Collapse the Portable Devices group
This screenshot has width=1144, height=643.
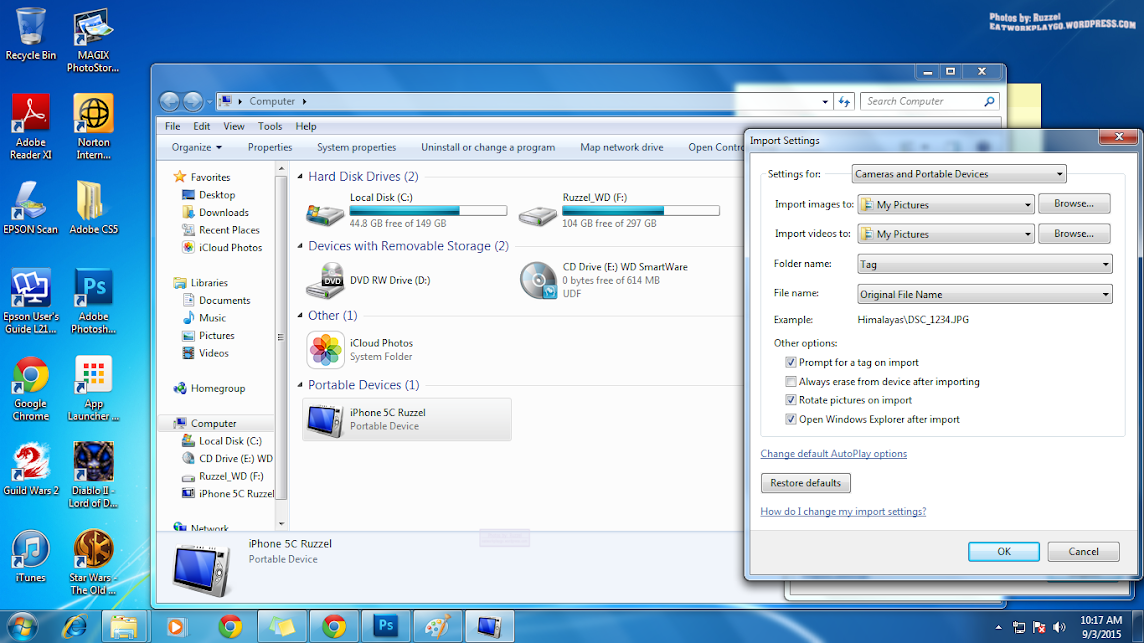(301, 385)
